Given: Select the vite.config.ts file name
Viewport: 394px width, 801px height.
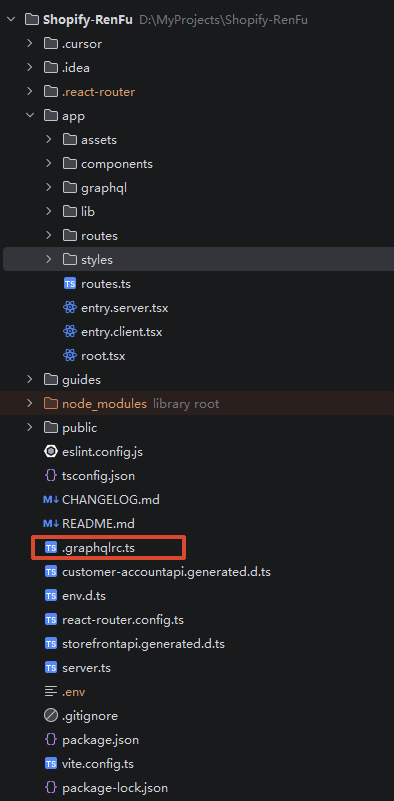Looking at the screenshot, I should pos(98,764).
